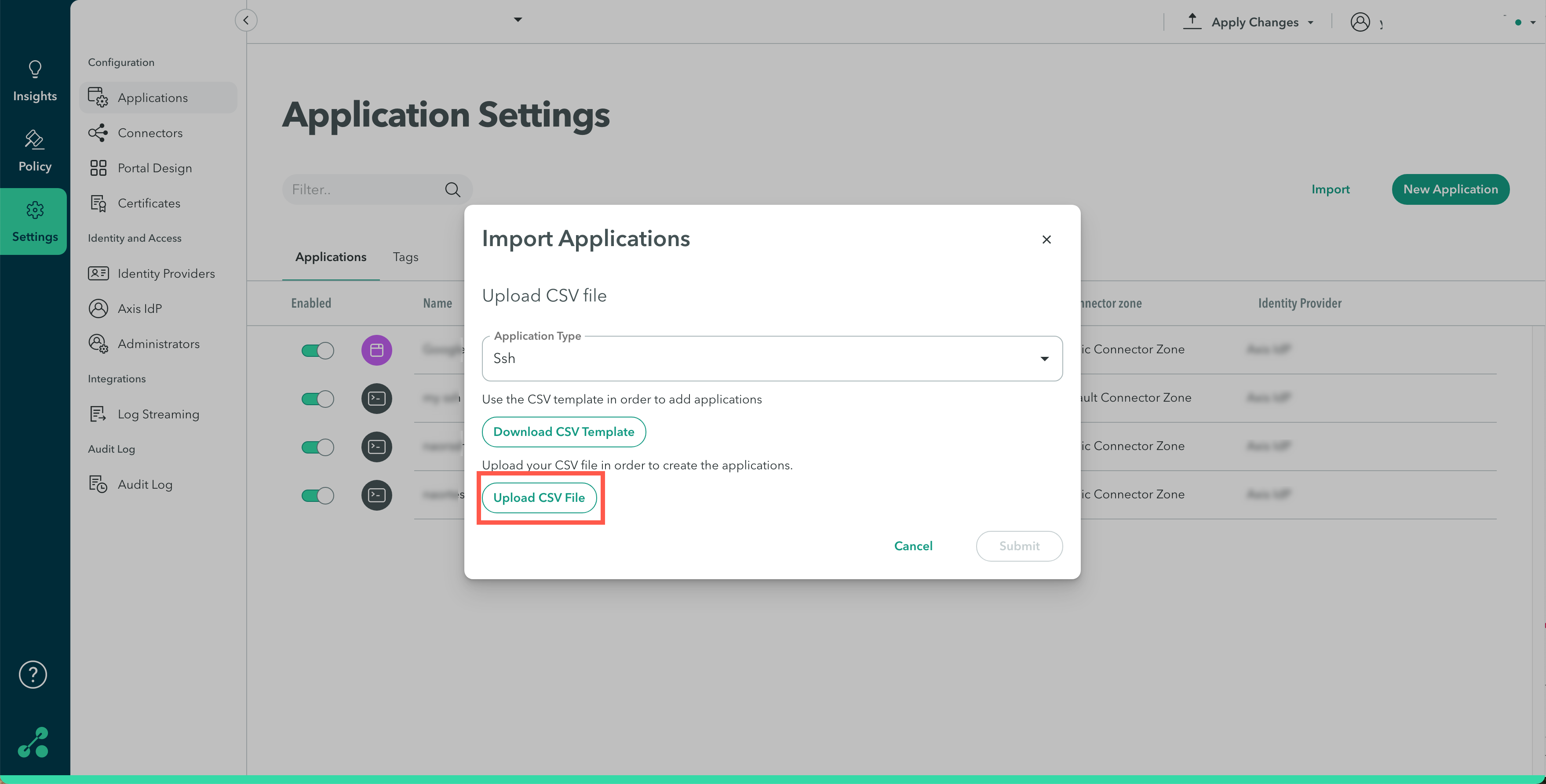Toggle enabled switch for fourth application row
Image resolution: width=1546 pixels, height=784 pixels.
tap(317, 495)
